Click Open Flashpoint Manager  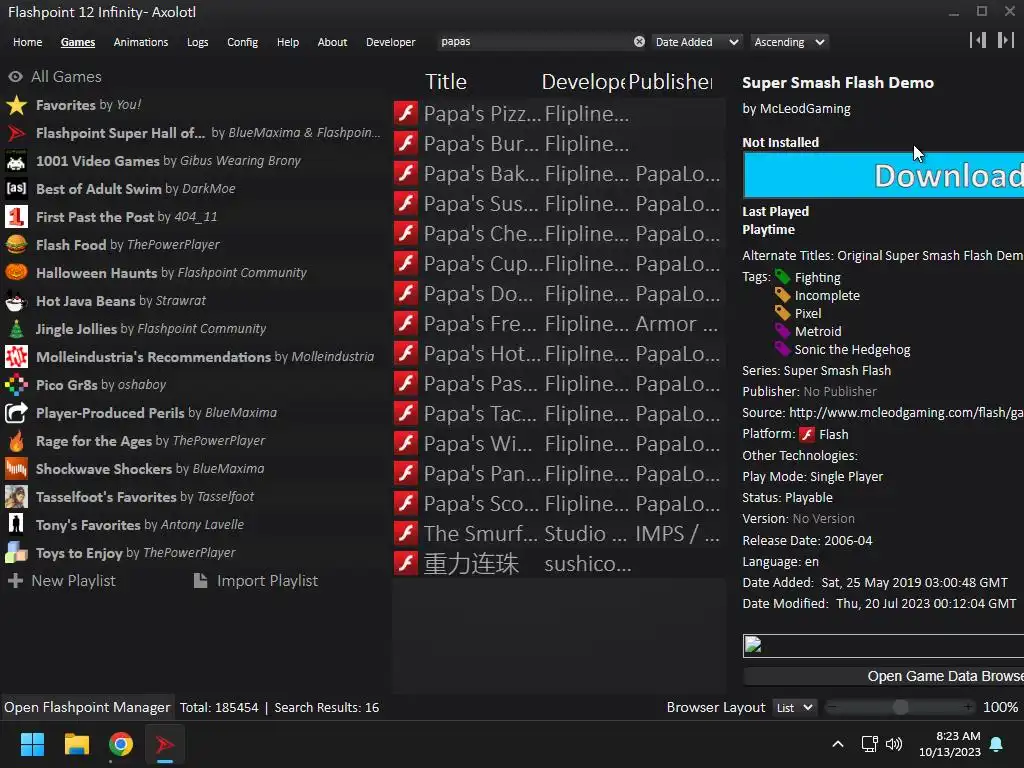click(88, 708)
